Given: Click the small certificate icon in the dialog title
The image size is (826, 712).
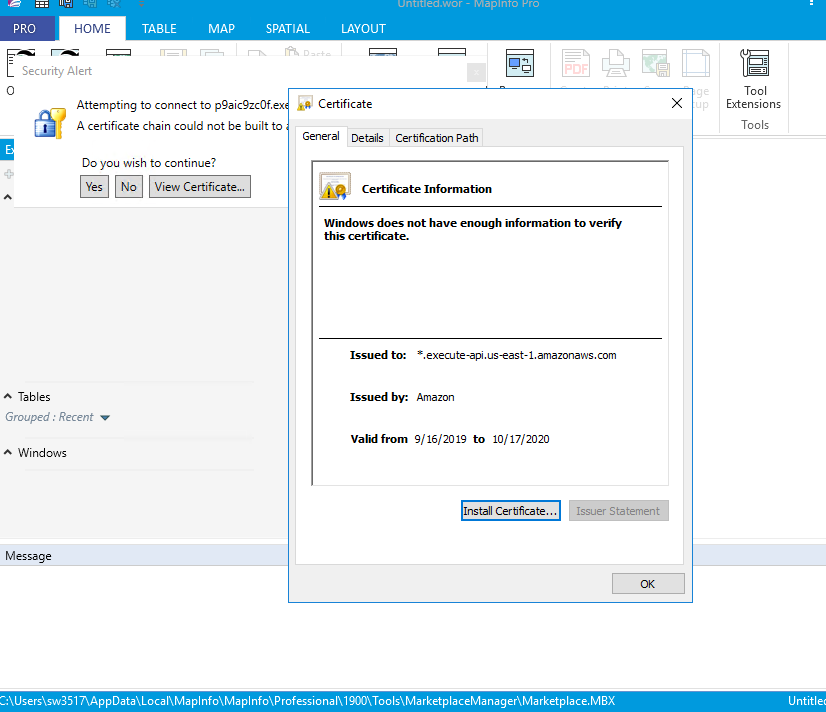Looking at the screenshot, I should tap(305, 103).
